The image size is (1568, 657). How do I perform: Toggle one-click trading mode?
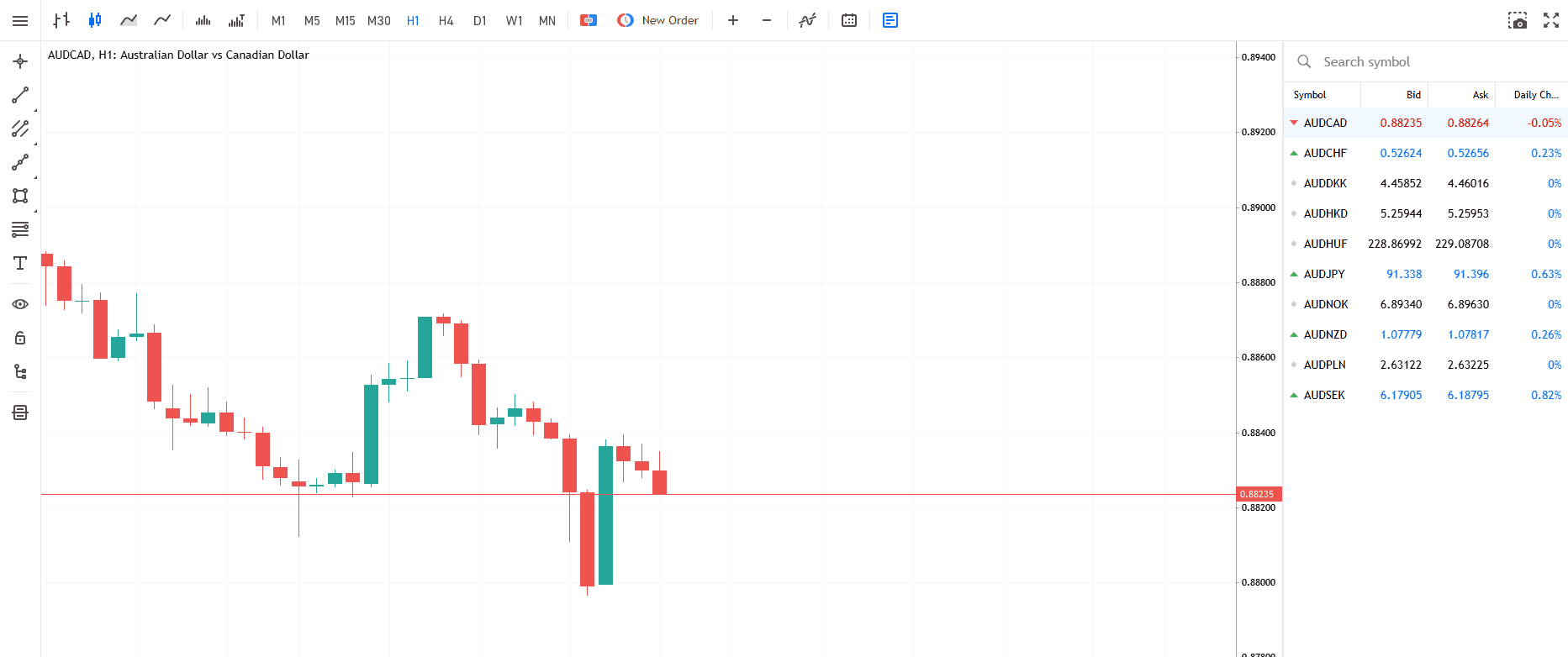[589, 20]
